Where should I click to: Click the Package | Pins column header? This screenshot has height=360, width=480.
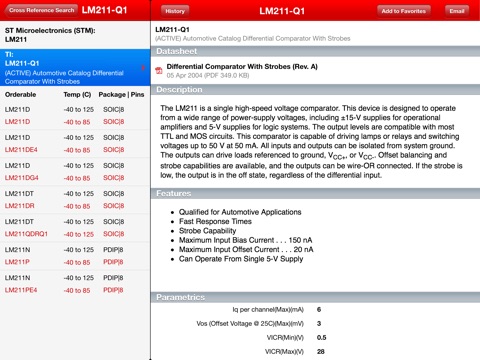121,94
